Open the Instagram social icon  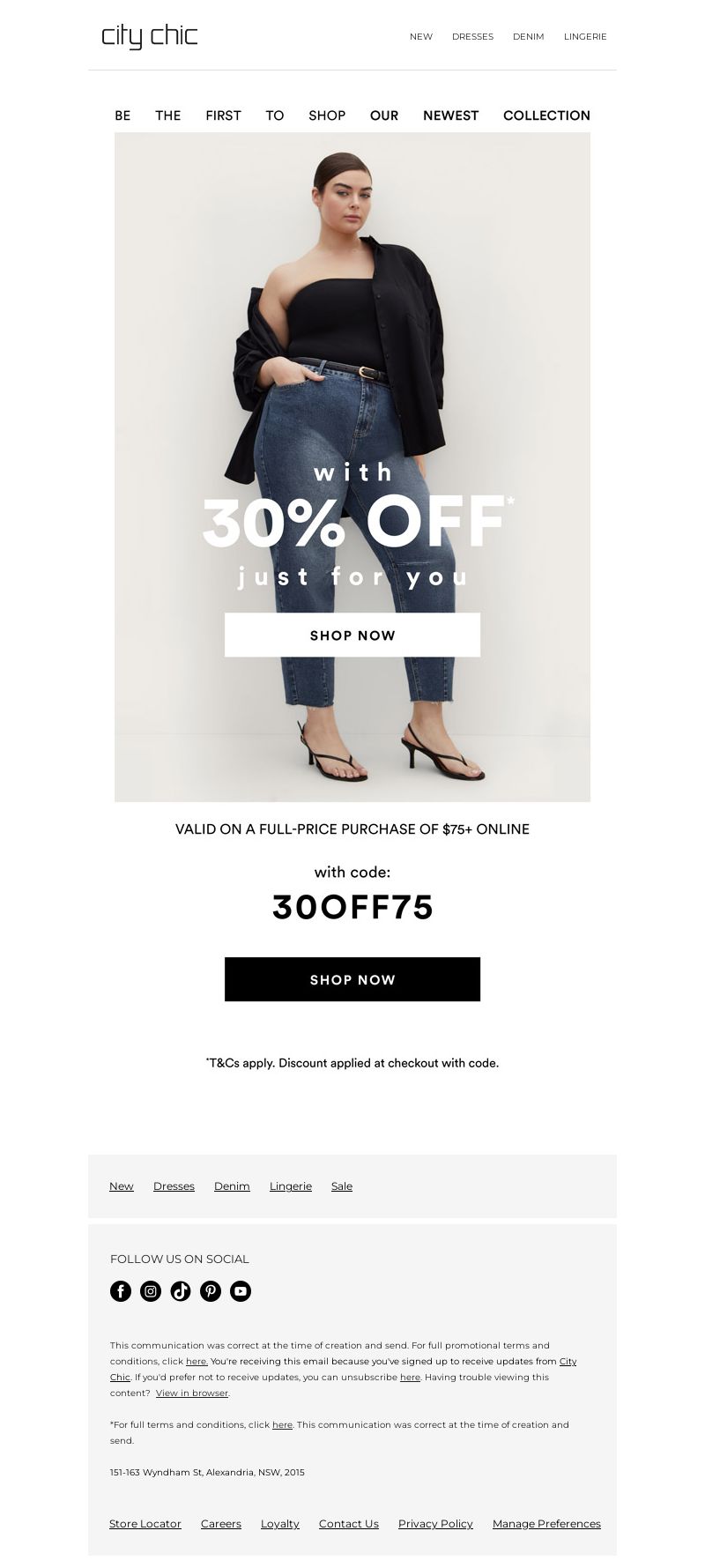151,1291
